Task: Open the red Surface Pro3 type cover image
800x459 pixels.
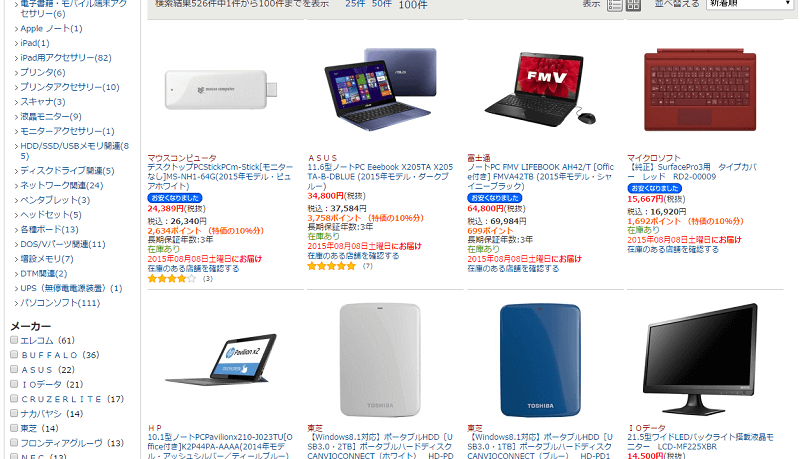Action: point(700,90)
